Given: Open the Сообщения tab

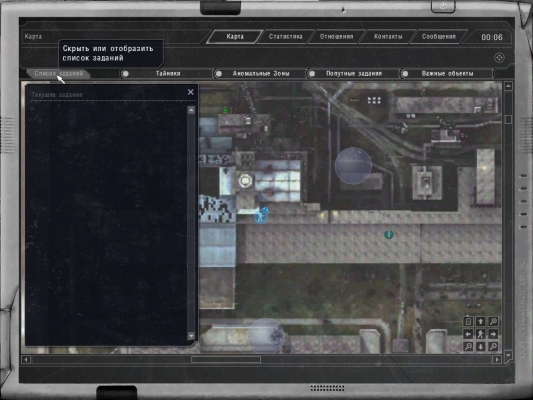Looking at the screenshot, I should click(439, 37).
